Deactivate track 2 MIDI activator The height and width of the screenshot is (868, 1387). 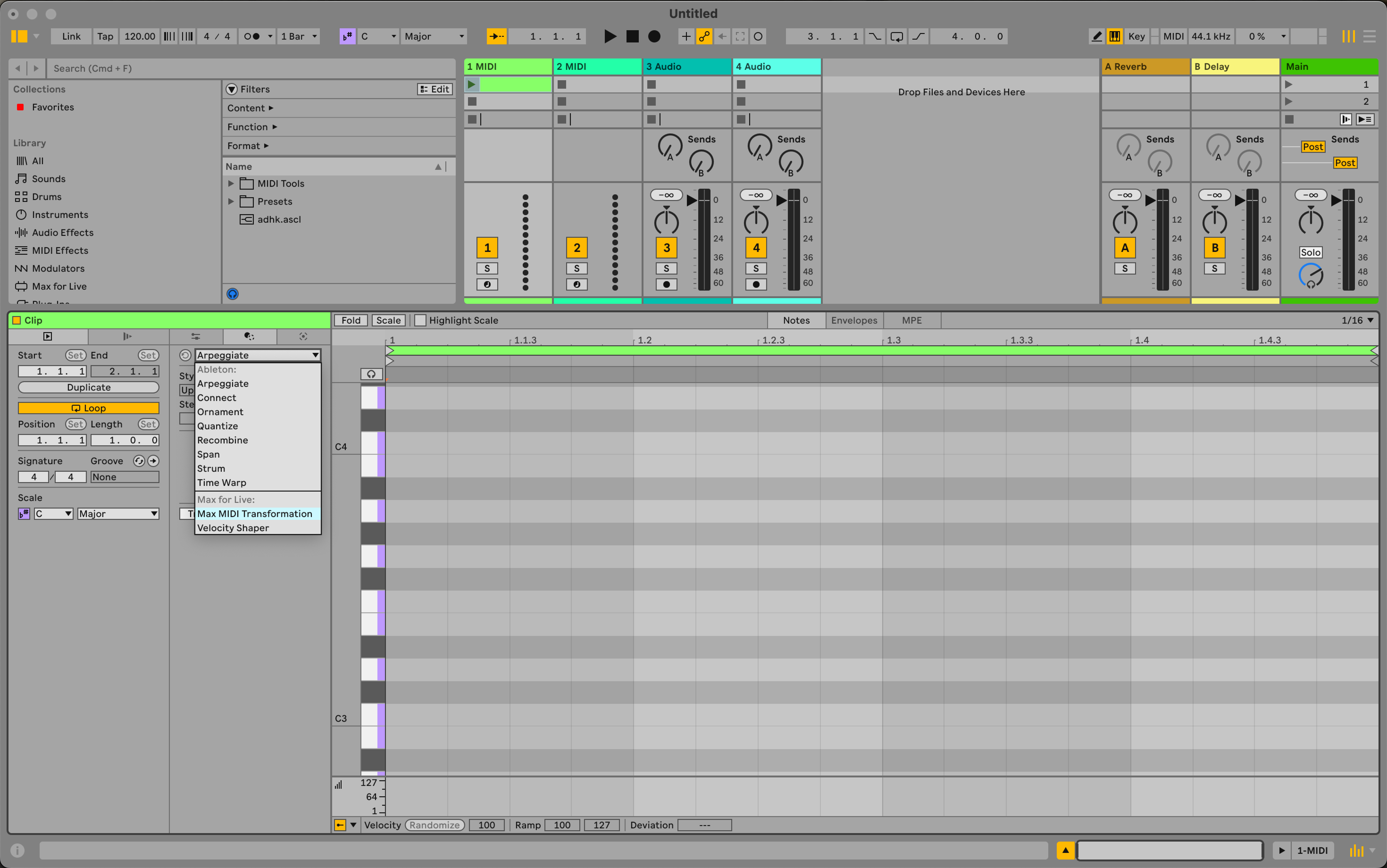coord(577,248)
